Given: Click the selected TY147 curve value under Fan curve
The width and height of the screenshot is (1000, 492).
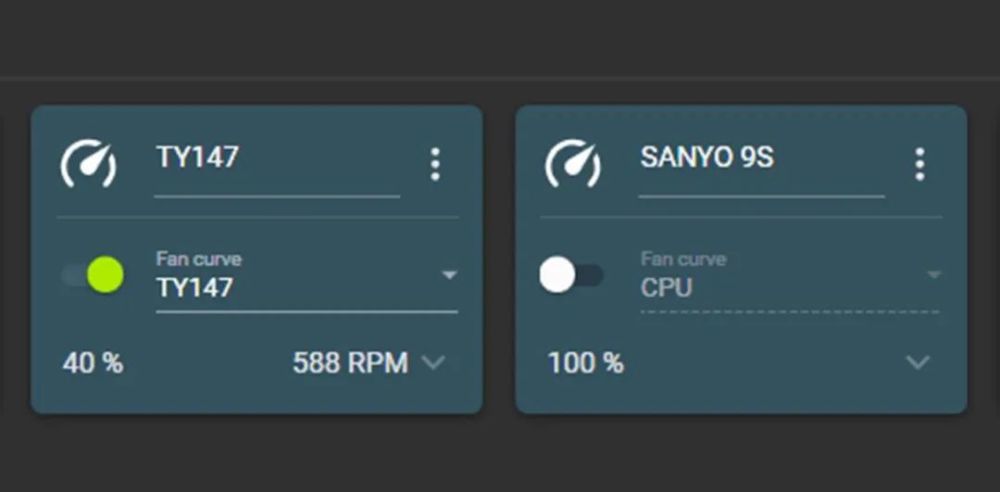Looking at the screenshot, I should coord(194,288).
